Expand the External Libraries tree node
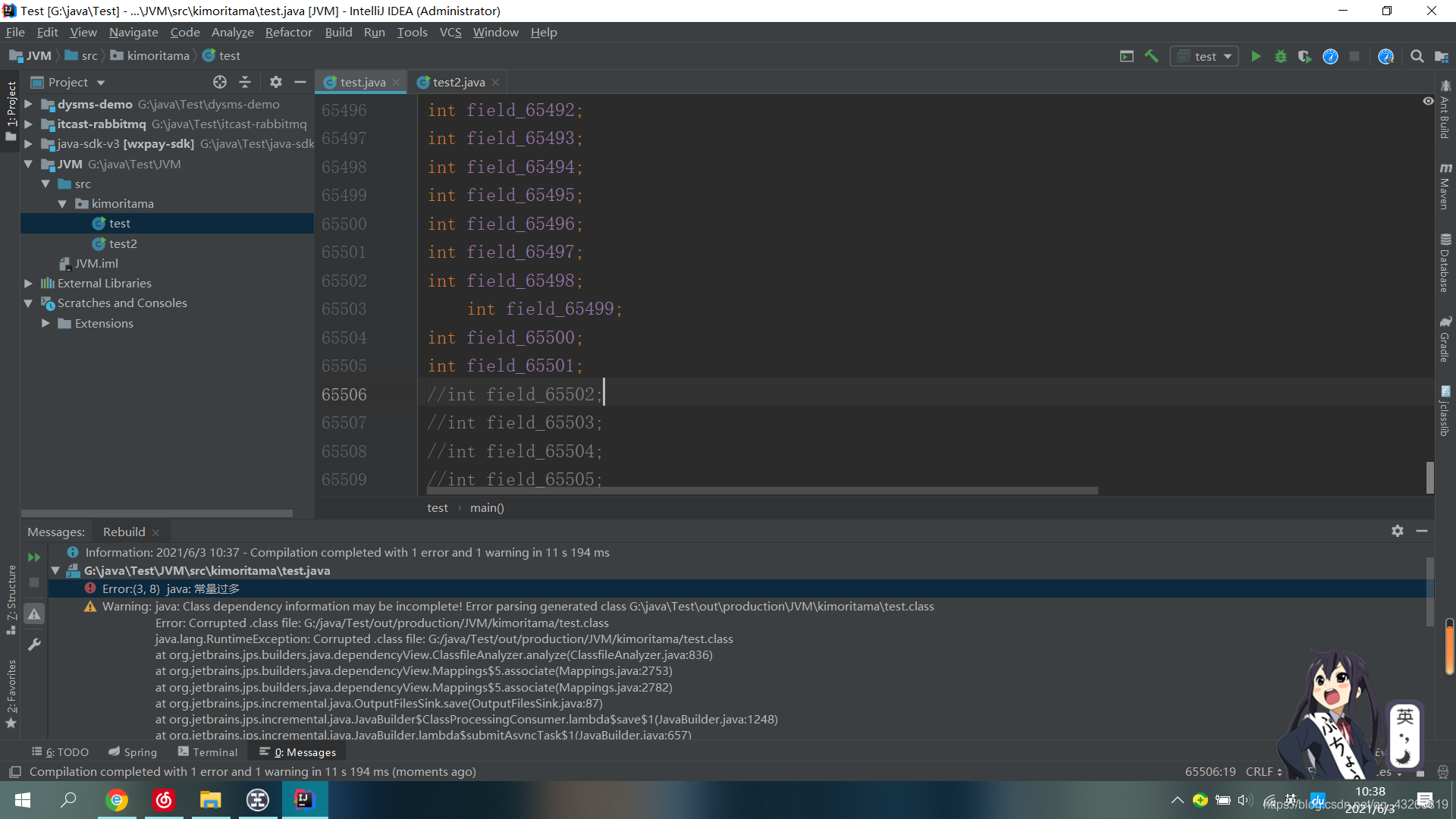 (x=28, y=283)
